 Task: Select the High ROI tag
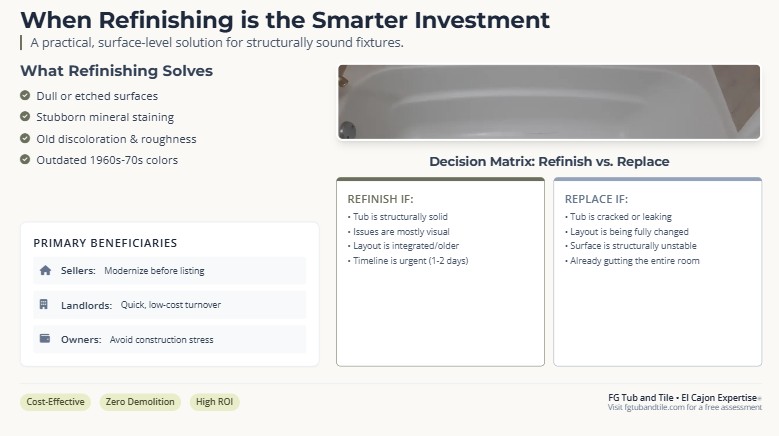click(215, 402)
